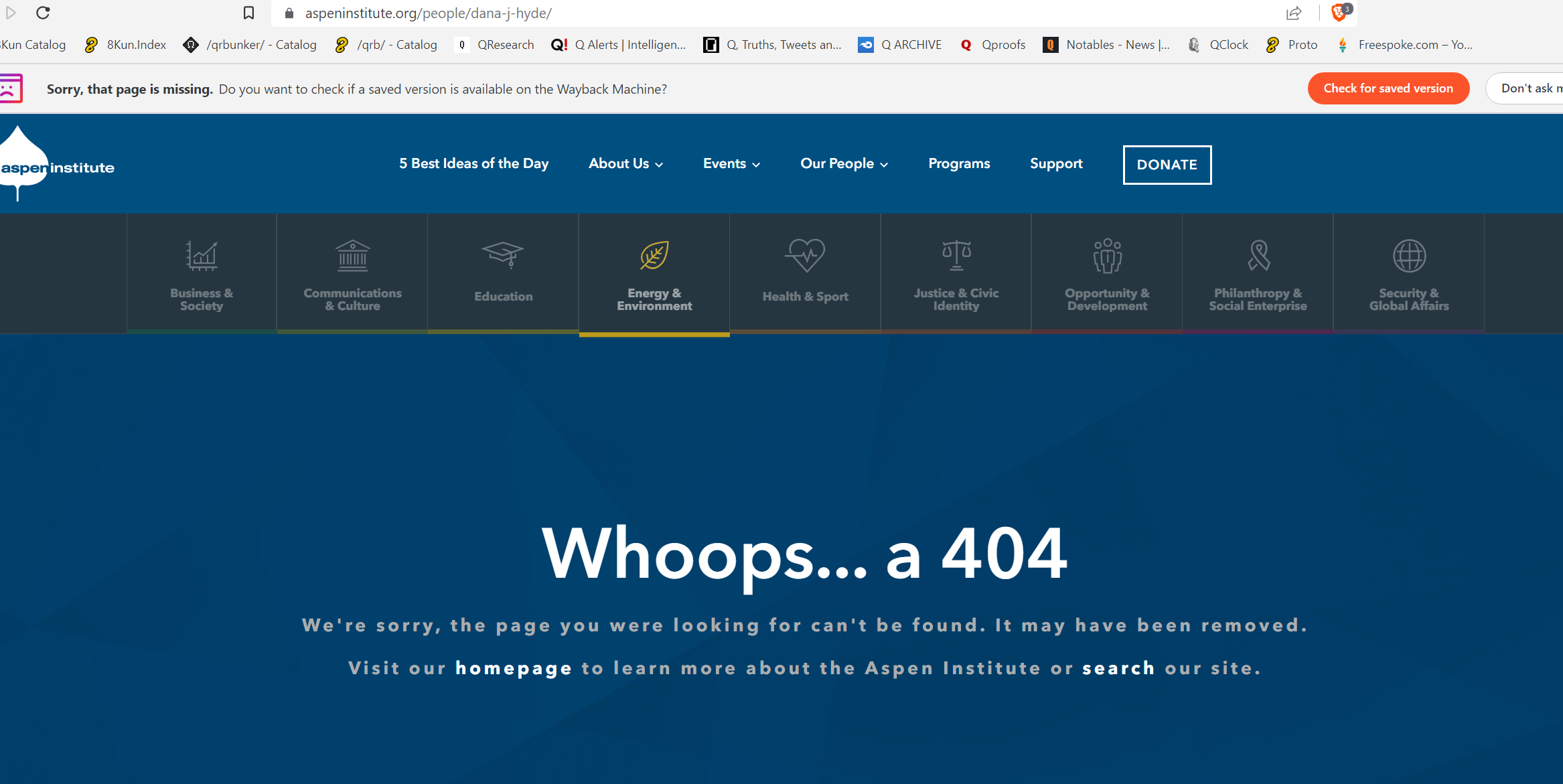Expand the Events dropdown menu
Screen dimensions: 1563x784
[731, 163]
